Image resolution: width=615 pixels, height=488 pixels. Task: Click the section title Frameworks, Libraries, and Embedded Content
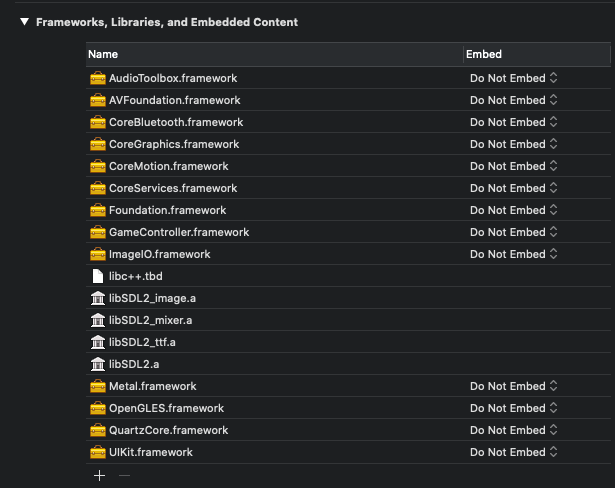167,22
